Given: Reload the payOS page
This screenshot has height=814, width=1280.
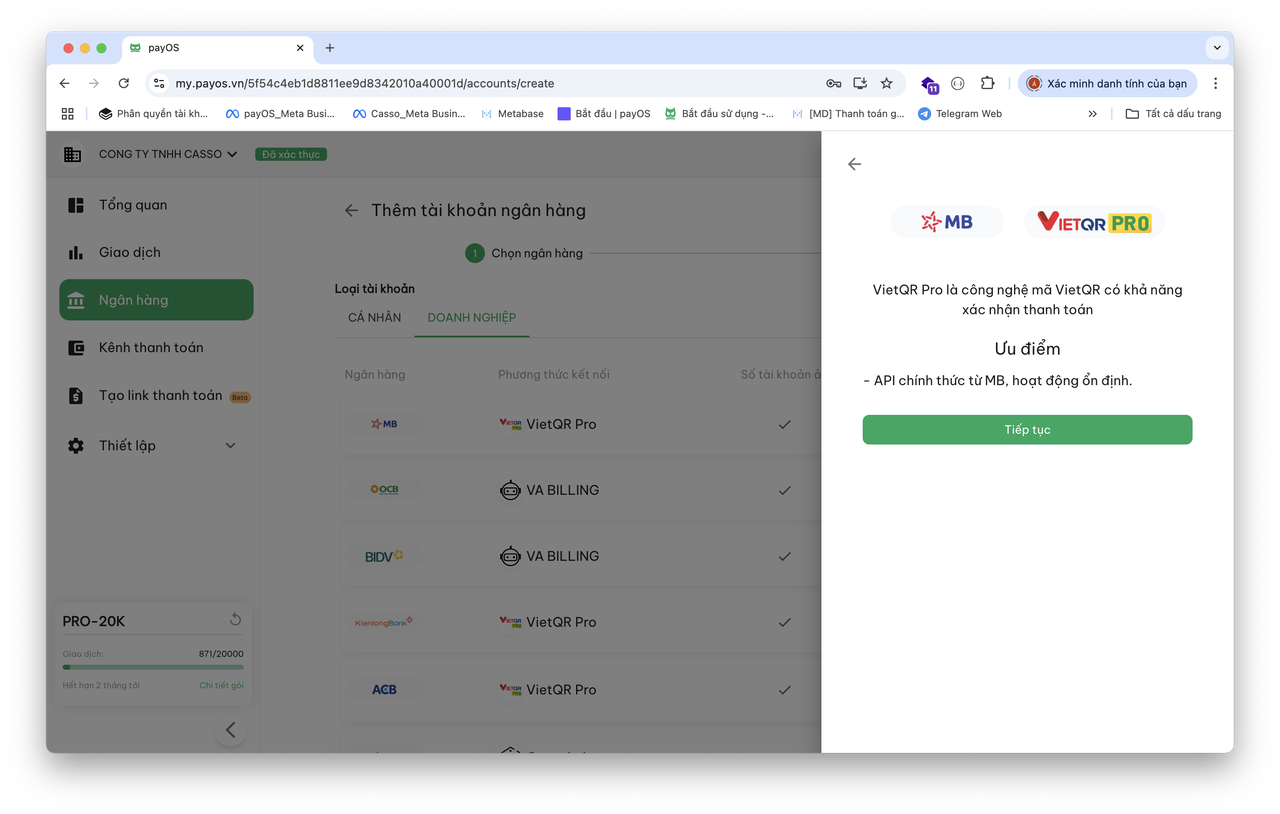Looking at the screenshot, I should [124, 84].
